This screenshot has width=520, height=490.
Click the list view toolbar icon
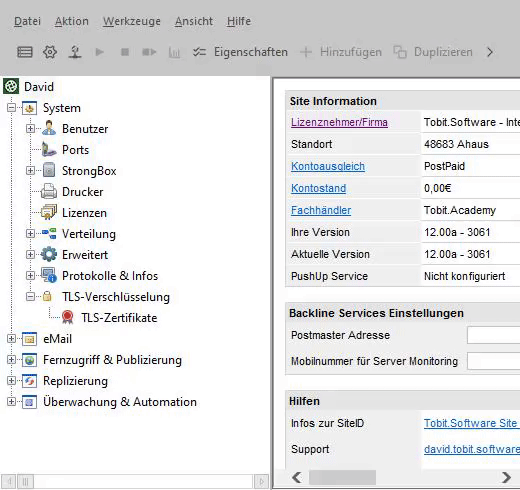coord(25,52)
